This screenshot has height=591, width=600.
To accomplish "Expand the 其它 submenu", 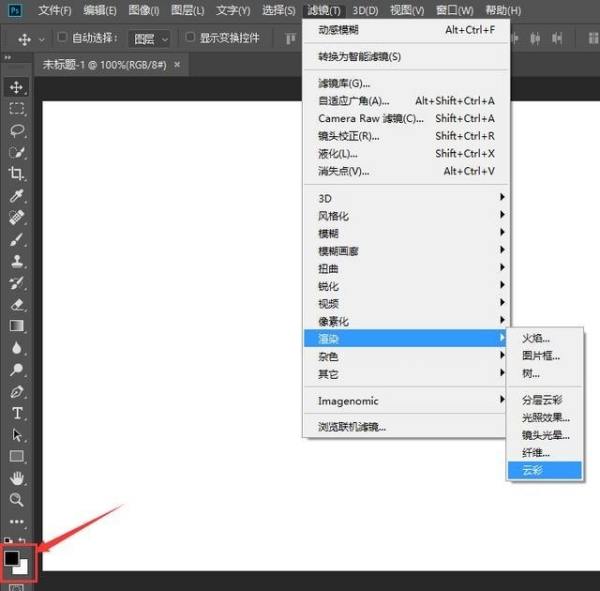I will tap(405, 374).
